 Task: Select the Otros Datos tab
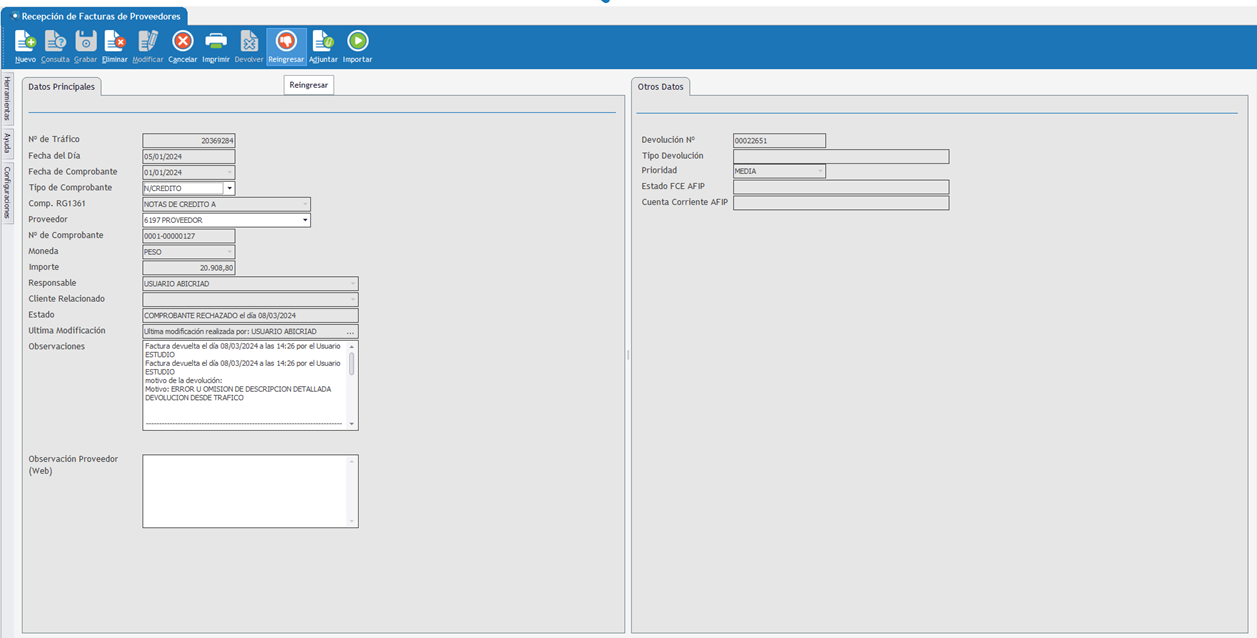pyautogui.click(x=661, y=87)
